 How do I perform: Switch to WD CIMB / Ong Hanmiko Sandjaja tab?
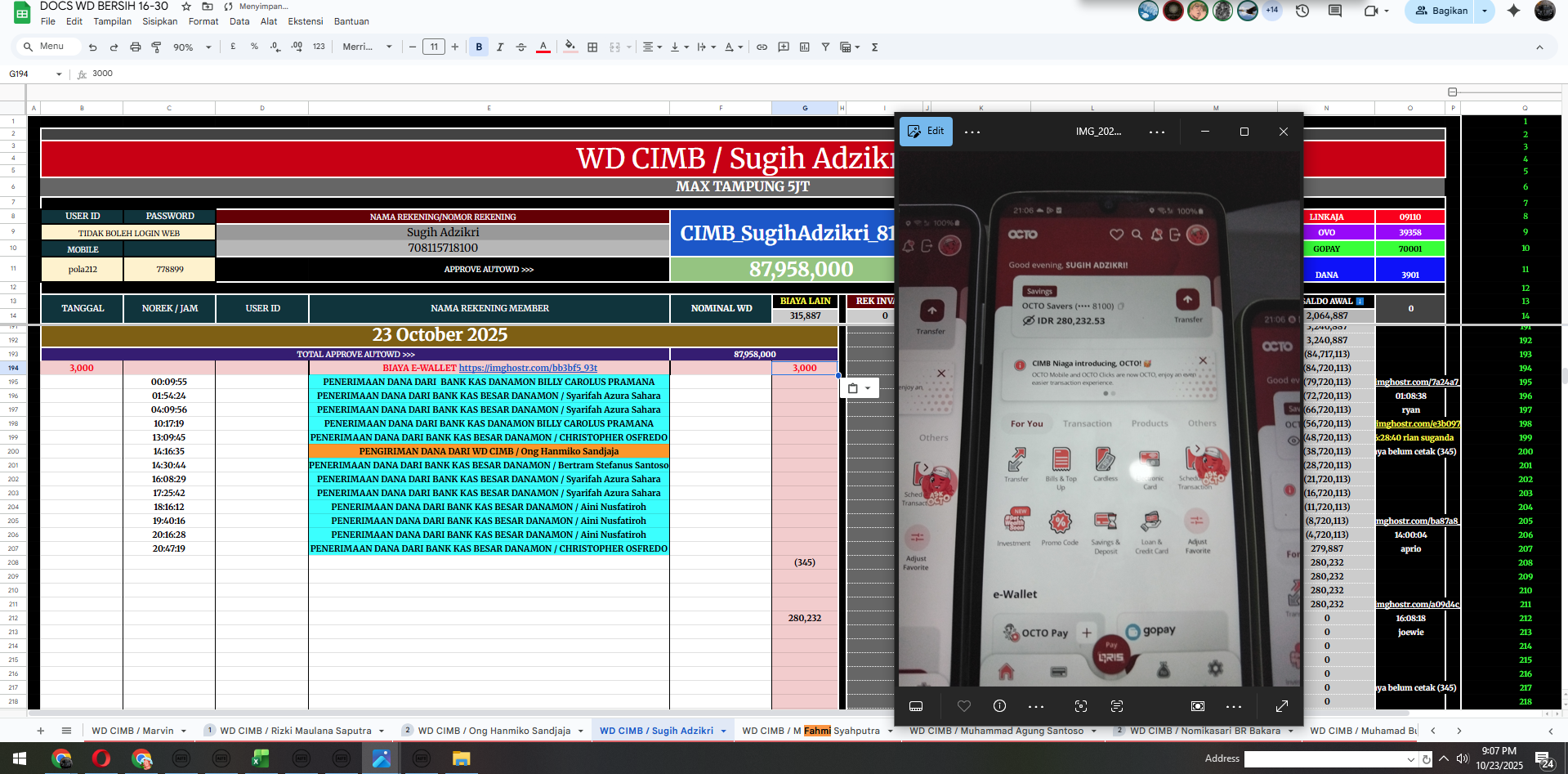pos(494,731)
